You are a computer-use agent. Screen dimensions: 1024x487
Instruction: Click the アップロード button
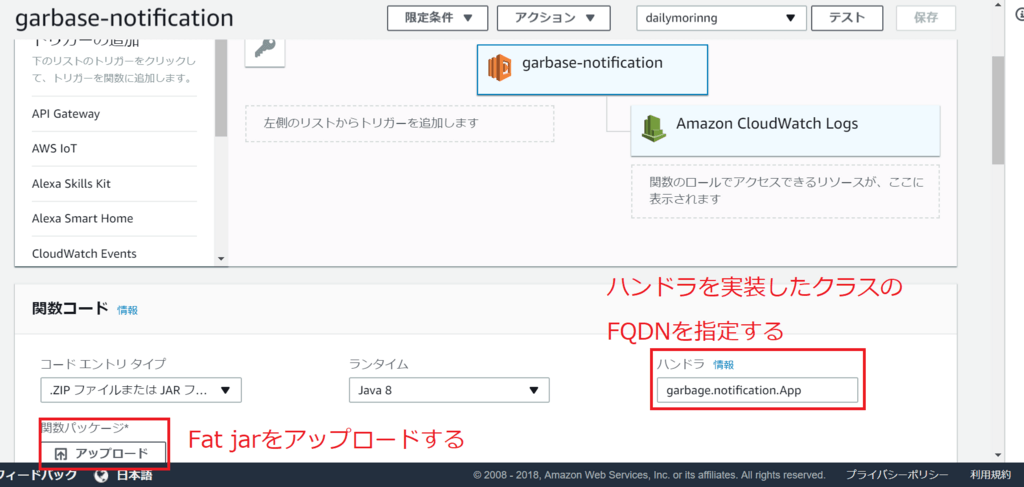coord(104,454)
